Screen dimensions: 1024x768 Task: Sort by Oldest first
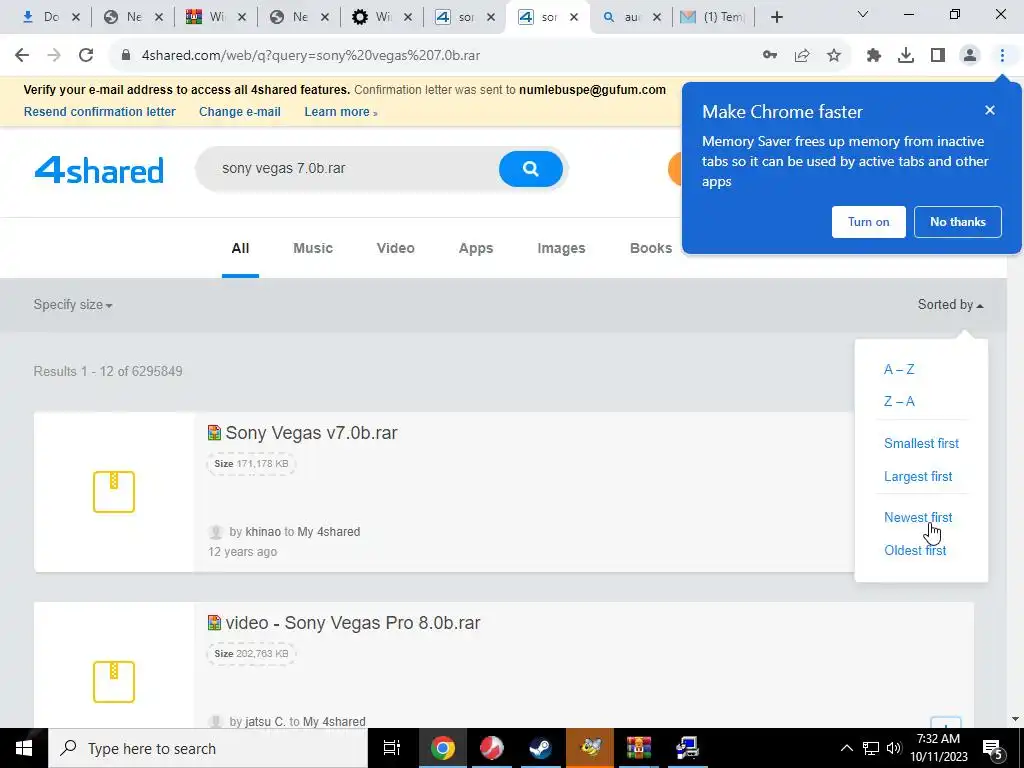915,551
